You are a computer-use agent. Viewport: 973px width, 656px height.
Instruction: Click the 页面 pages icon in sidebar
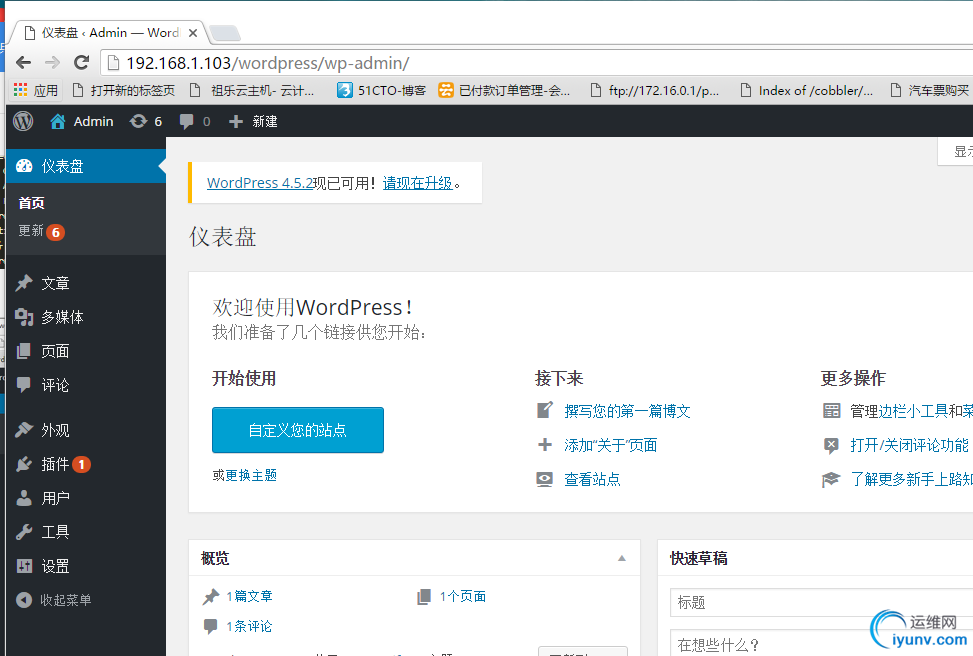point(24,351)
